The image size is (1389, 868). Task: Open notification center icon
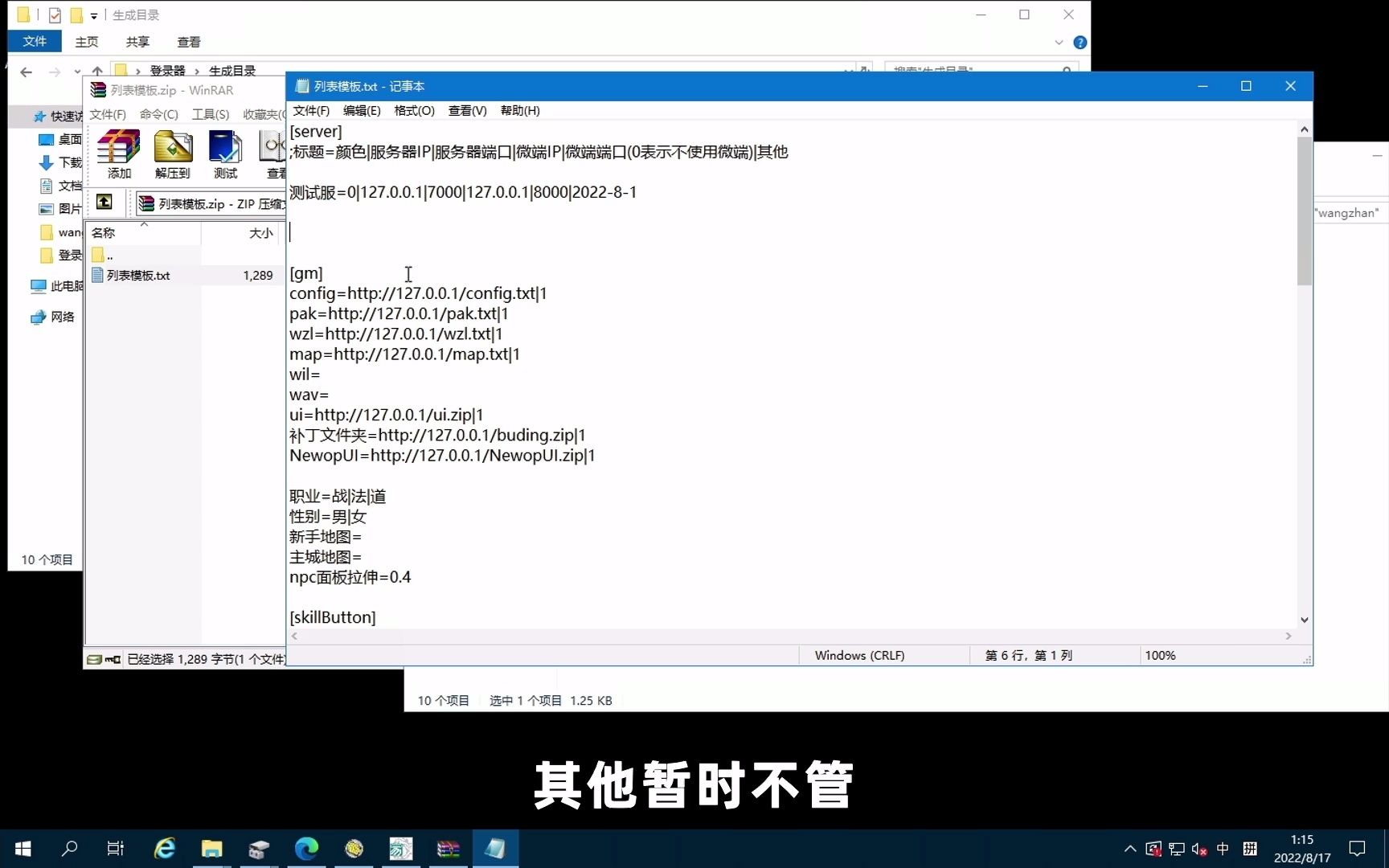click(x=1358, y=849)
